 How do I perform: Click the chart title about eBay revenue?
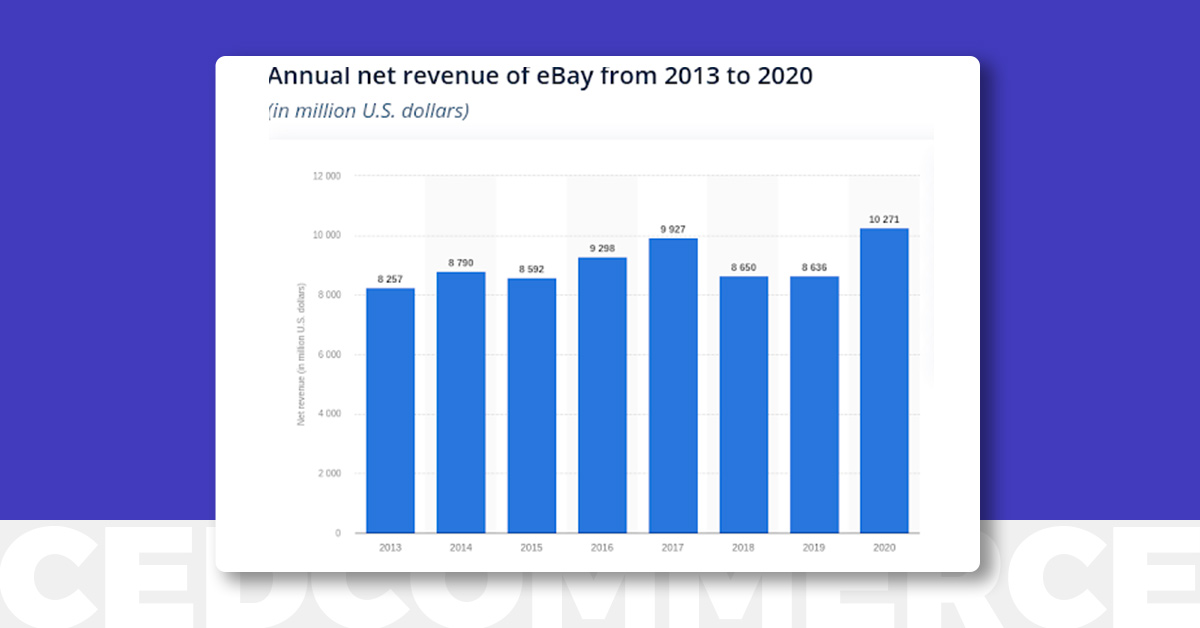540,75
